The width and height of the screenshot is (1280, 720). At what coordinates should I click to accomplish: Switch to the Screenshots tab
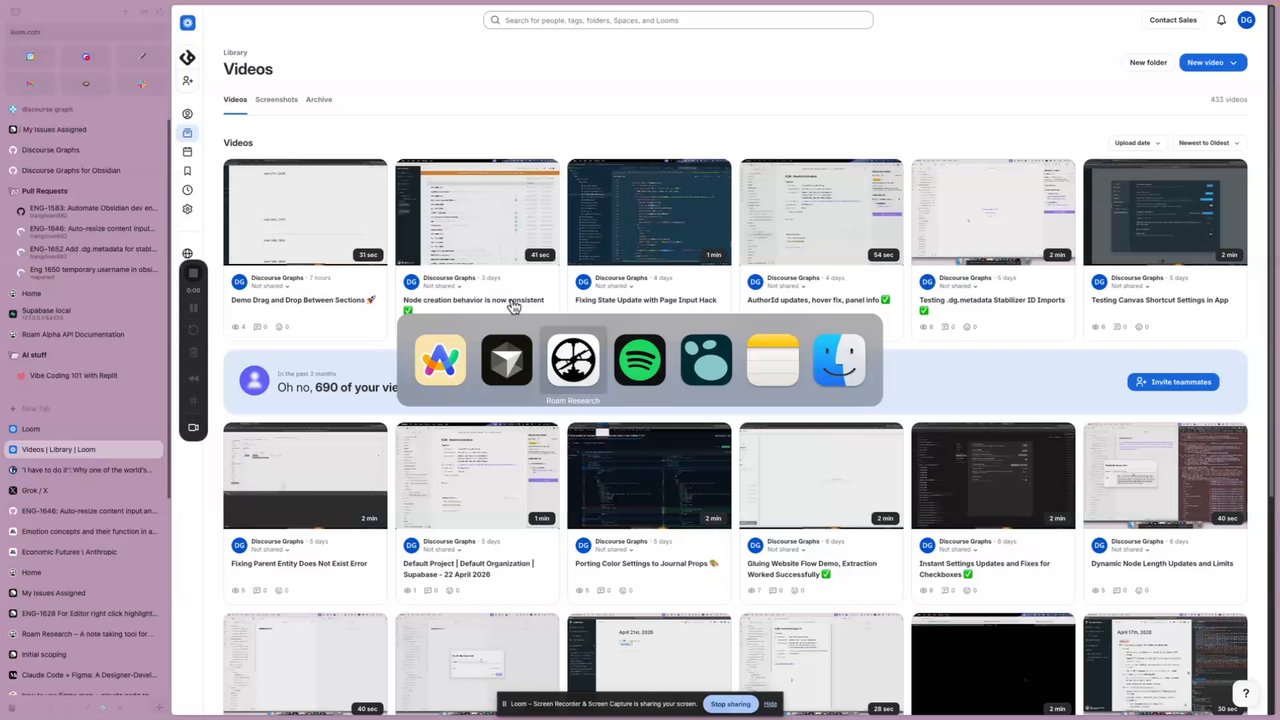(x=276, y=99)
